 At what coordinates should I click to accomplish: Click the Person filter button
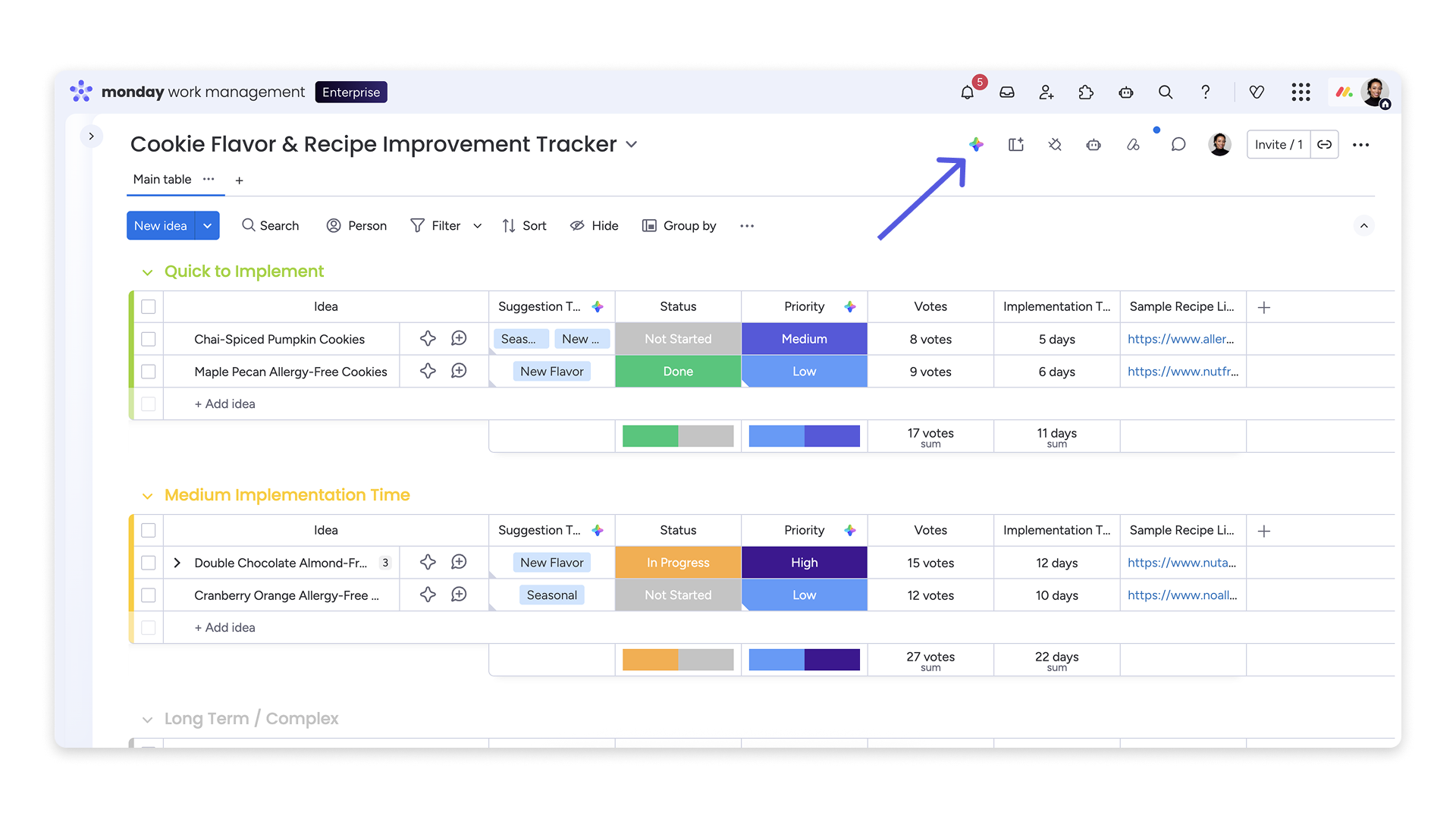coord(356,225)
